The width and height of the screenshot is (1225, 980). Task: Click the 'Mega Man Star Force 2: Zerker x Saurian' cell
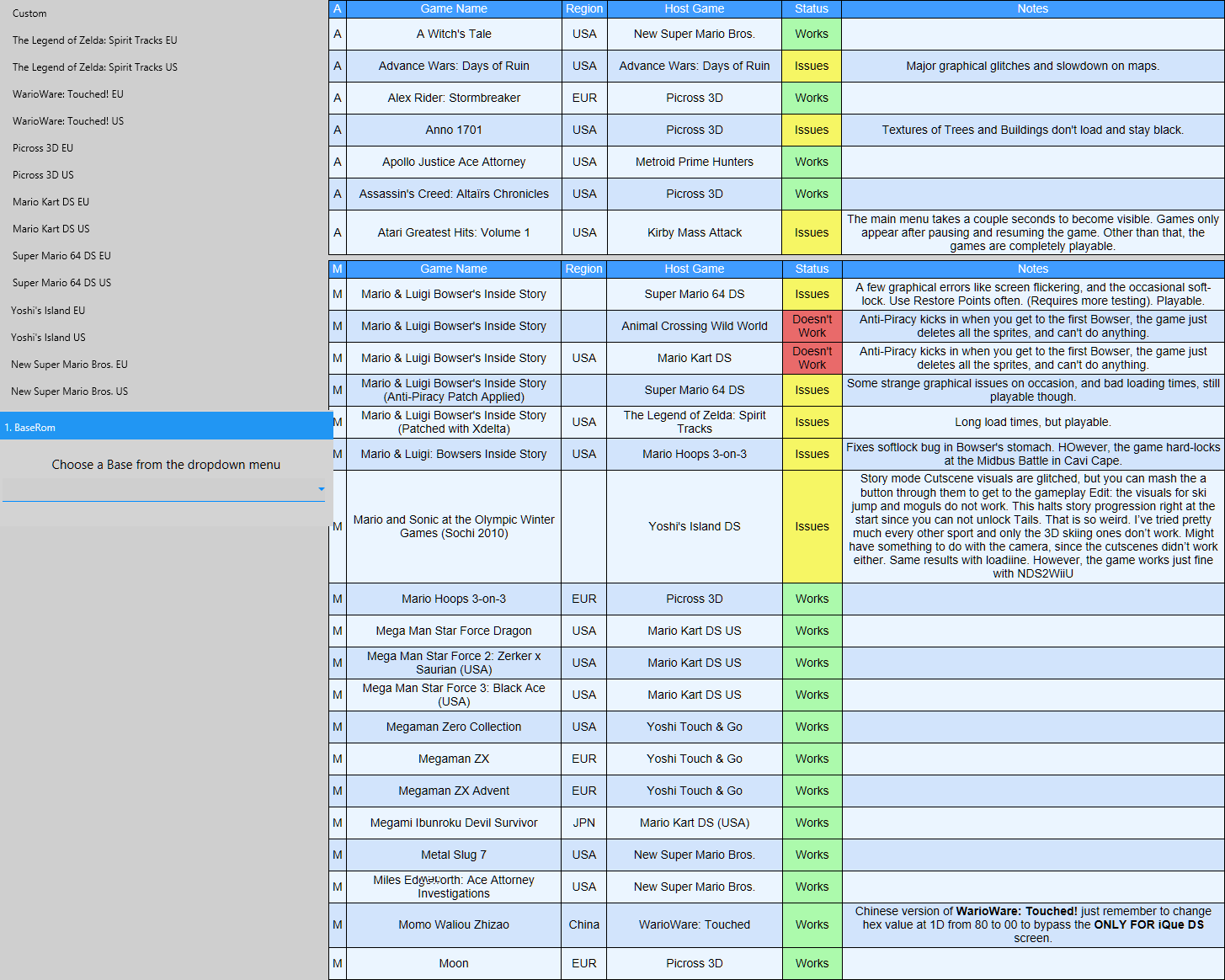tap(454, 663)
